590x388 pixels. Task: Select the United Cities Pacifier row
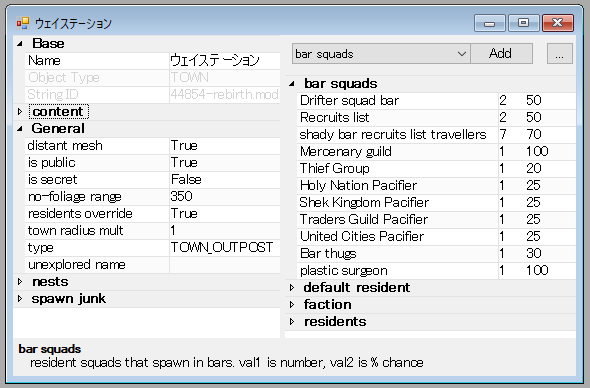[436, 237]
